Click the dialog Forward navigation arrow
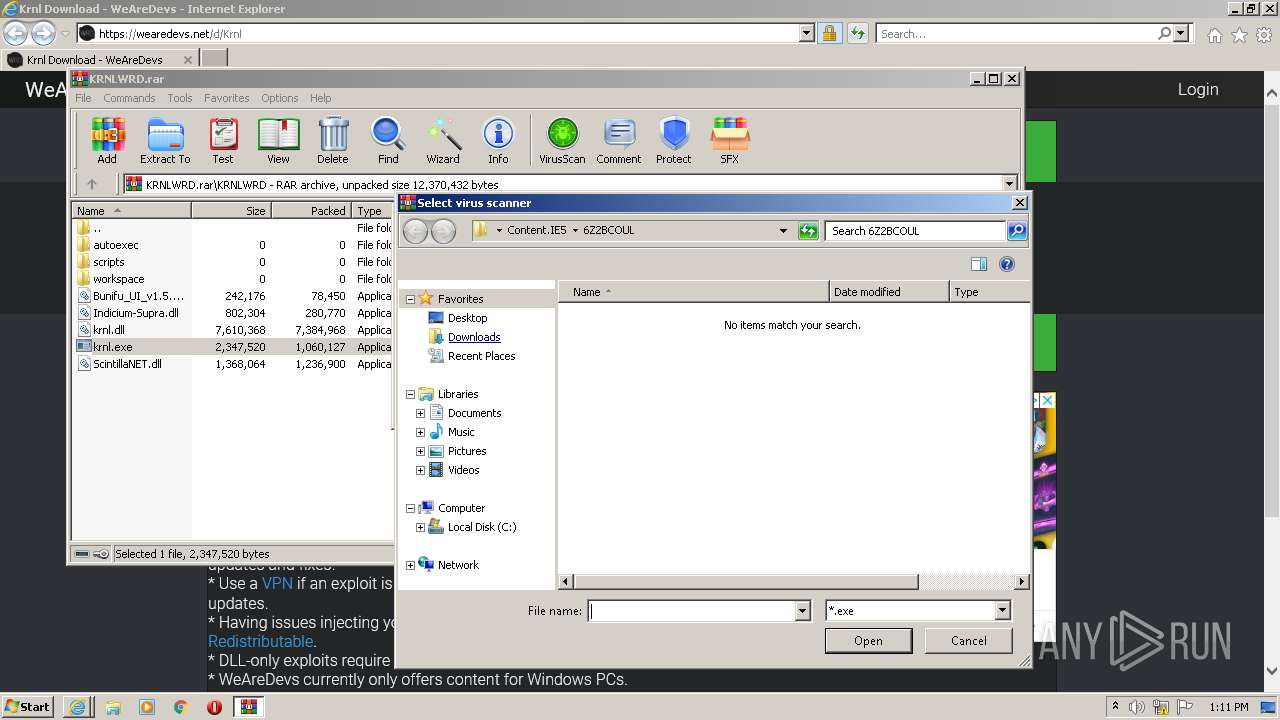The image size is (1280, 720). click(x=443, y=231)
